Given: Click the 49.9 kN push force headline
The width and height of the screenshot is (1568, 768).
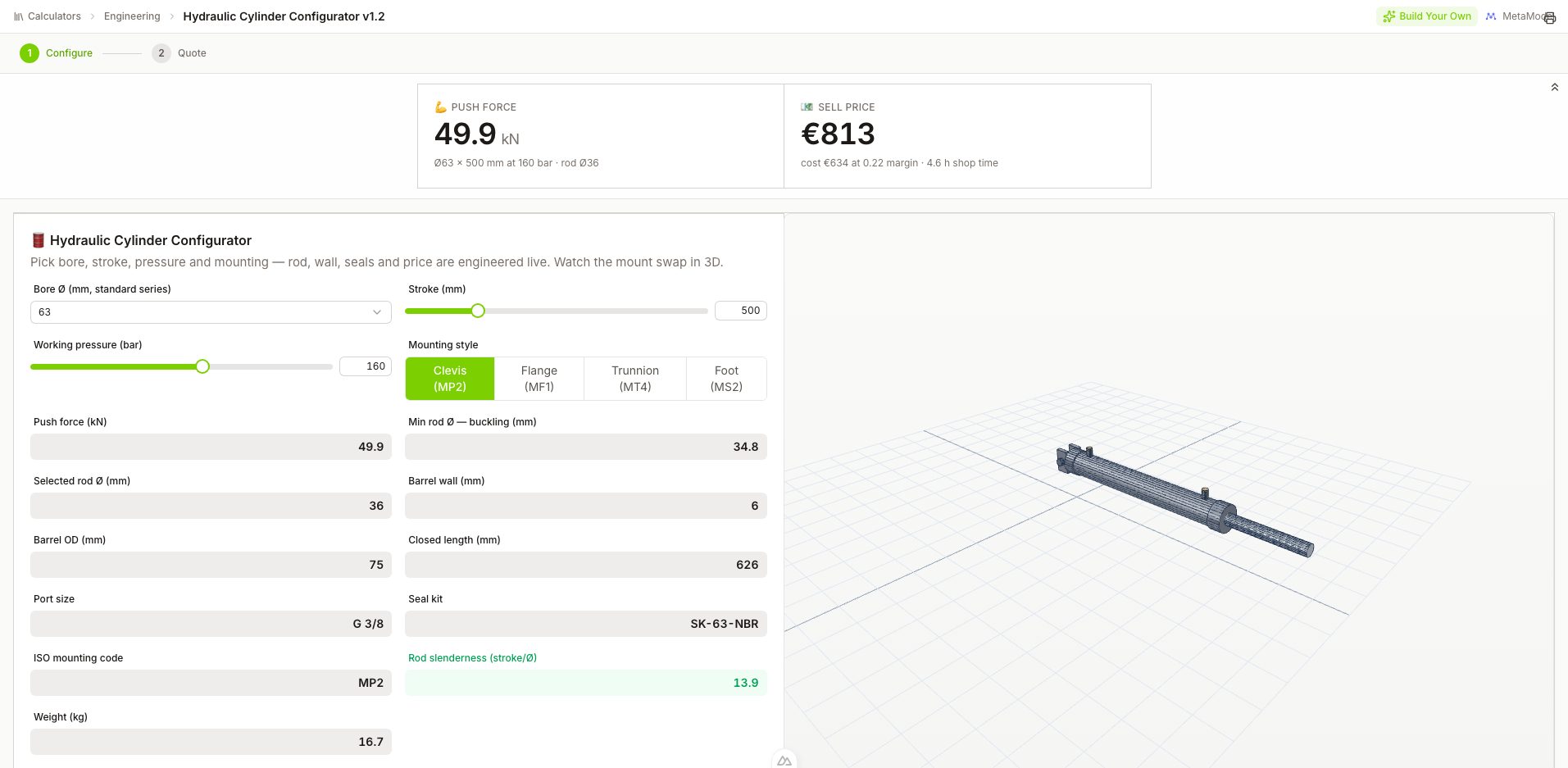Looking at the screenshot, I should 476,134.
